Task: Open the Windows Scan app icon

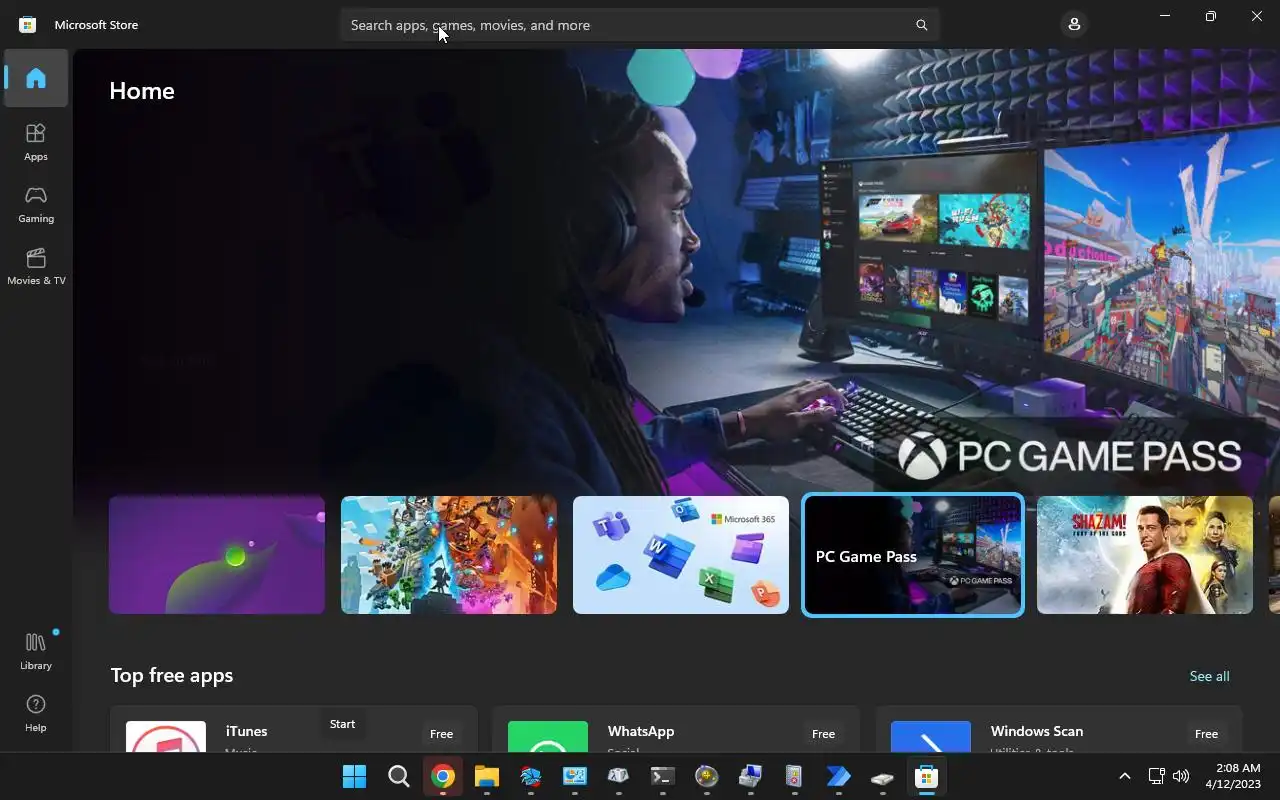Action: [x=931, y=737]
